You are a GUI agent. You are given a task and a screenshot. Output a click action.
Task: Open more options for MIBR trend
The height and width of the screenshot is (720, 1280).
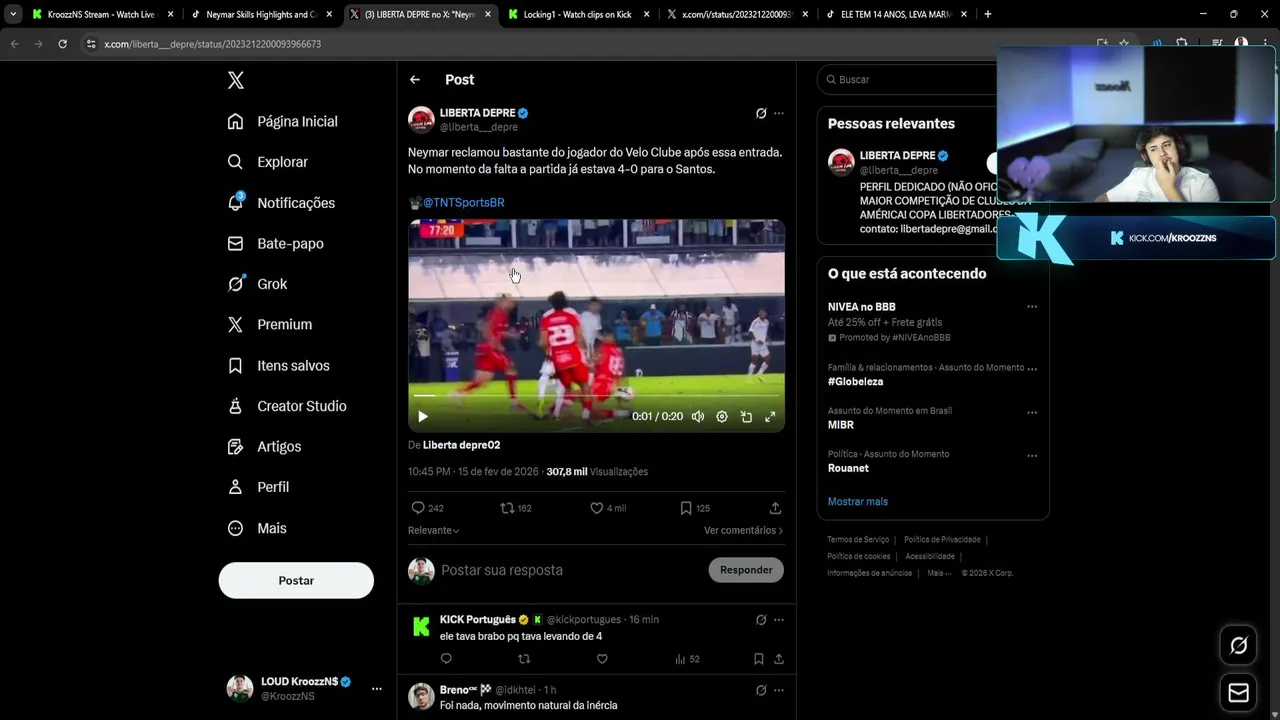(1032, 412)
